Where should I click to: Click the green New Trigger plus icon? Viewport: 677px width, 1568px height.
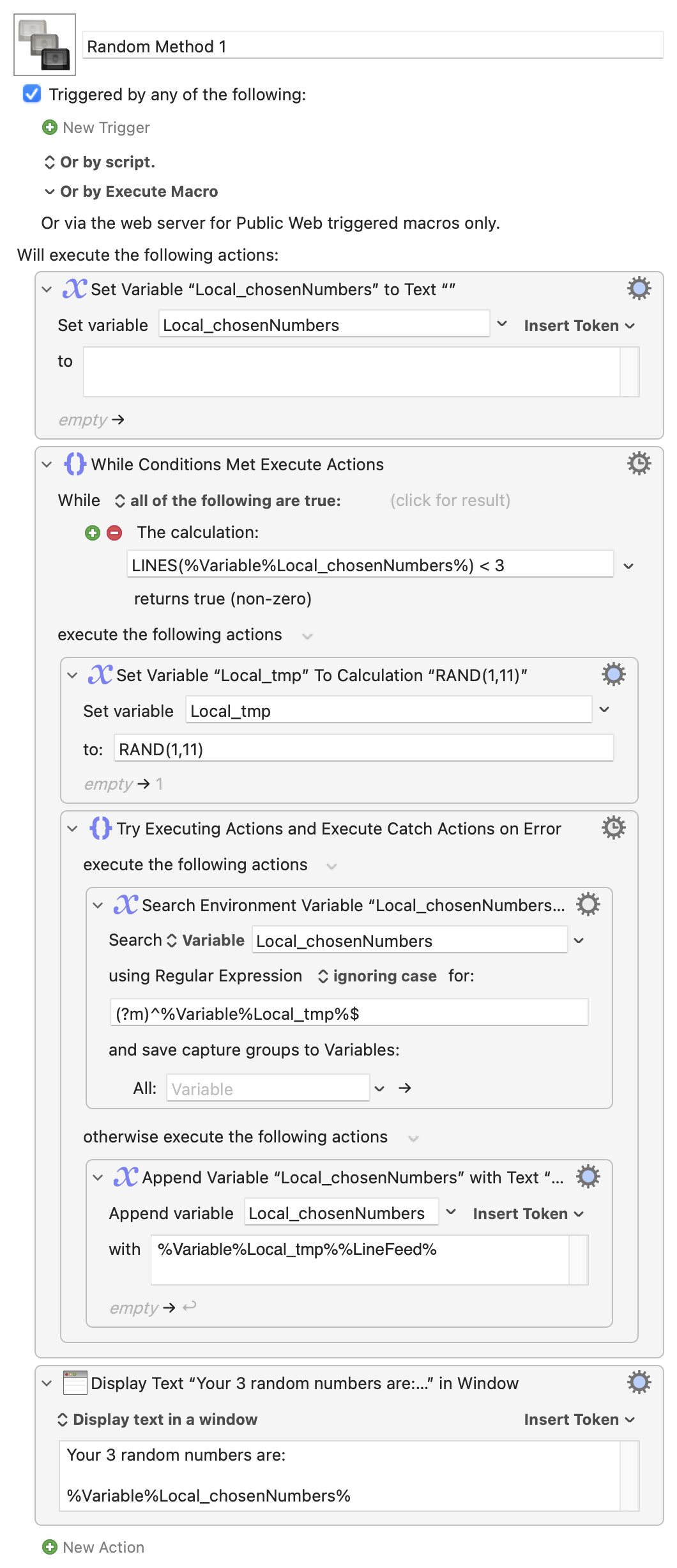[49, 128]
